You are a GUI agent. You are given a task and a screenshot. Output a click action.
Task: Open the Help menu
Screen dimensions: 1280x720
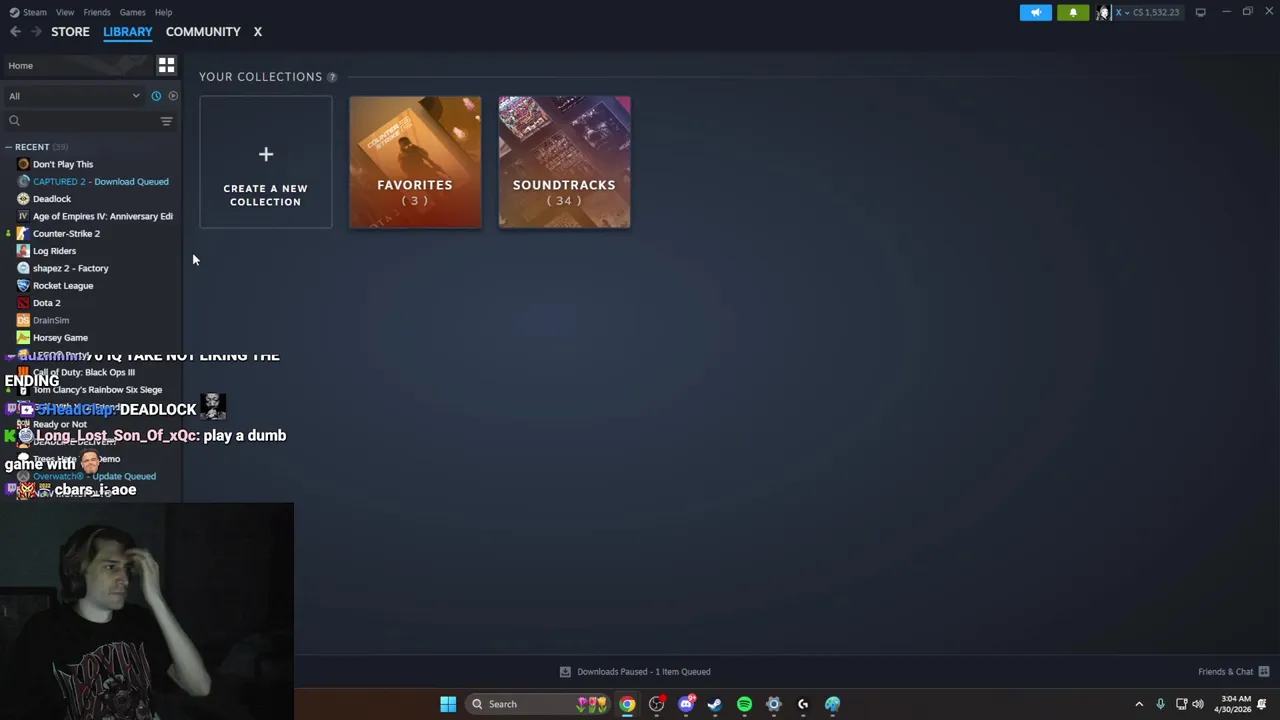tap(163, 12)
